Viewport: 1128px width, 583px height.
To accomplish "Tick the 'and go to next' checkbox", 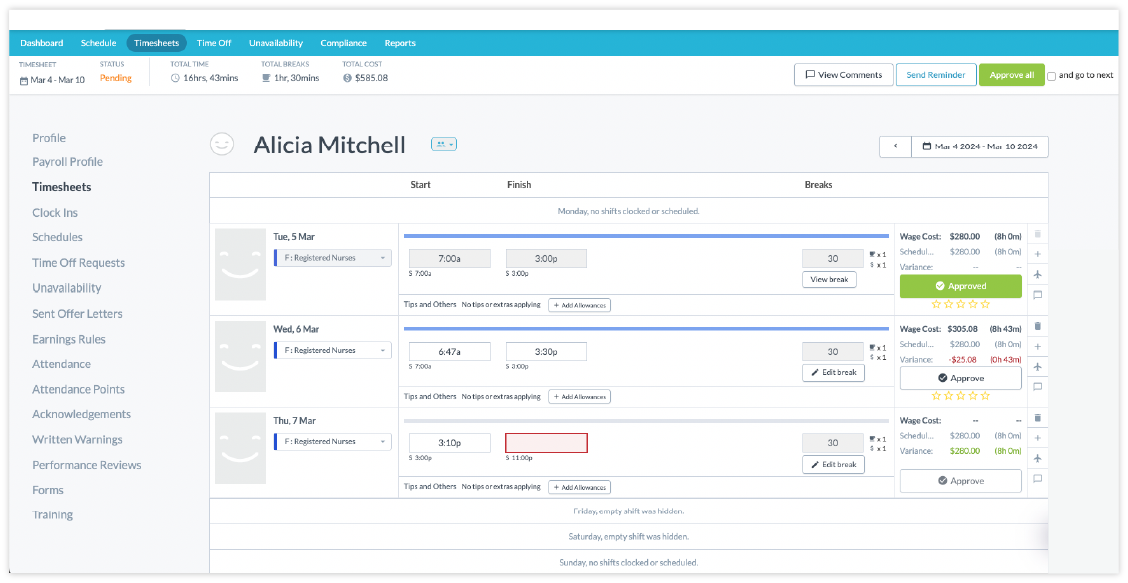I will (x=1051, y=76).
